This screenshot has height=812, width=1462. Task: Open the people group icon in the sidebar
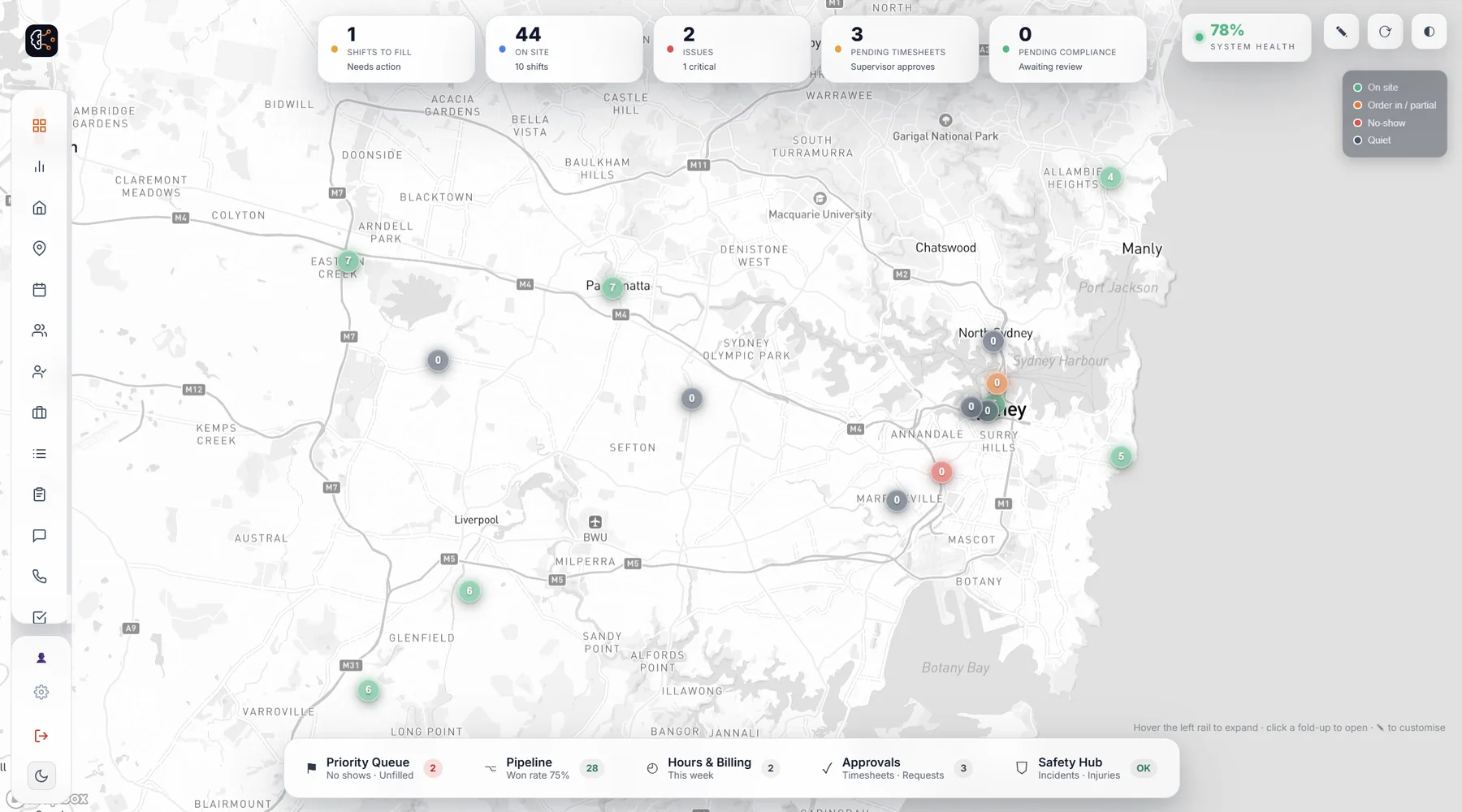(x=39, y=330)
